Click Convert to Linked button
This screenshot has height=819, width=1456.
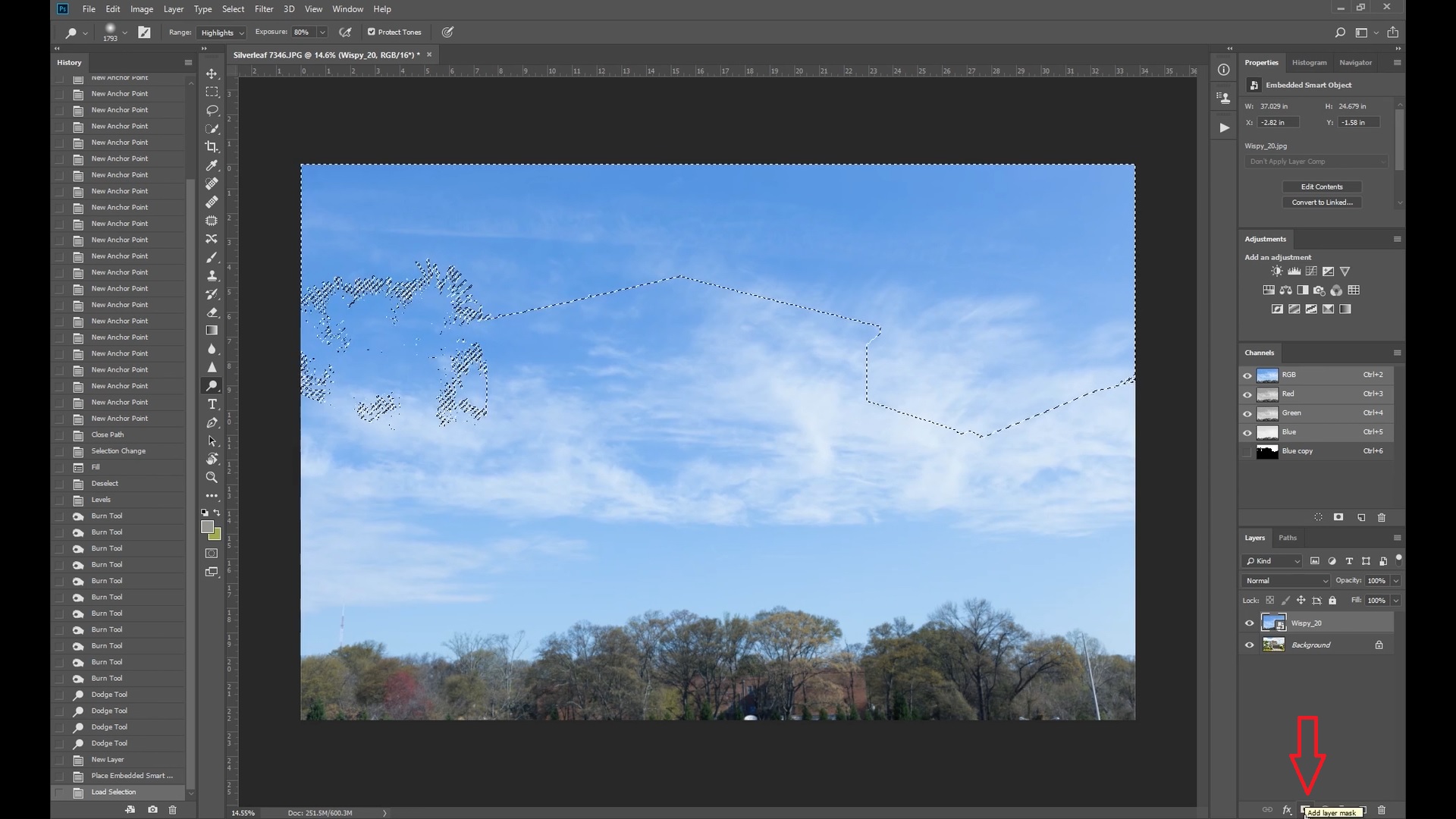click(1322, 202)
